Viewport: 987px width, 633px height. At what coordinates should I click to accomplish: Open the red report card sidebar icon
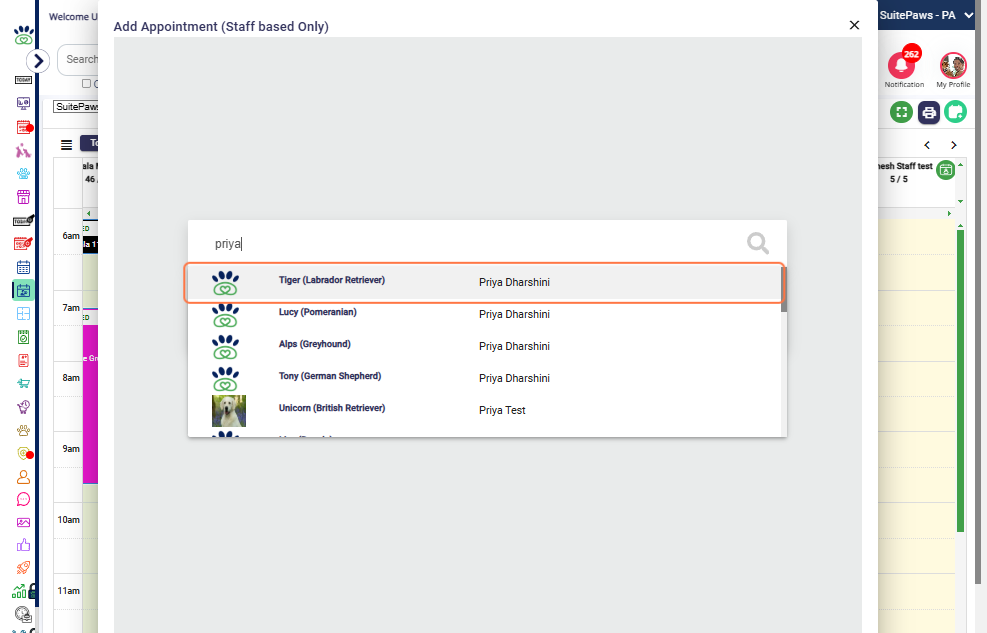[23, 360]
